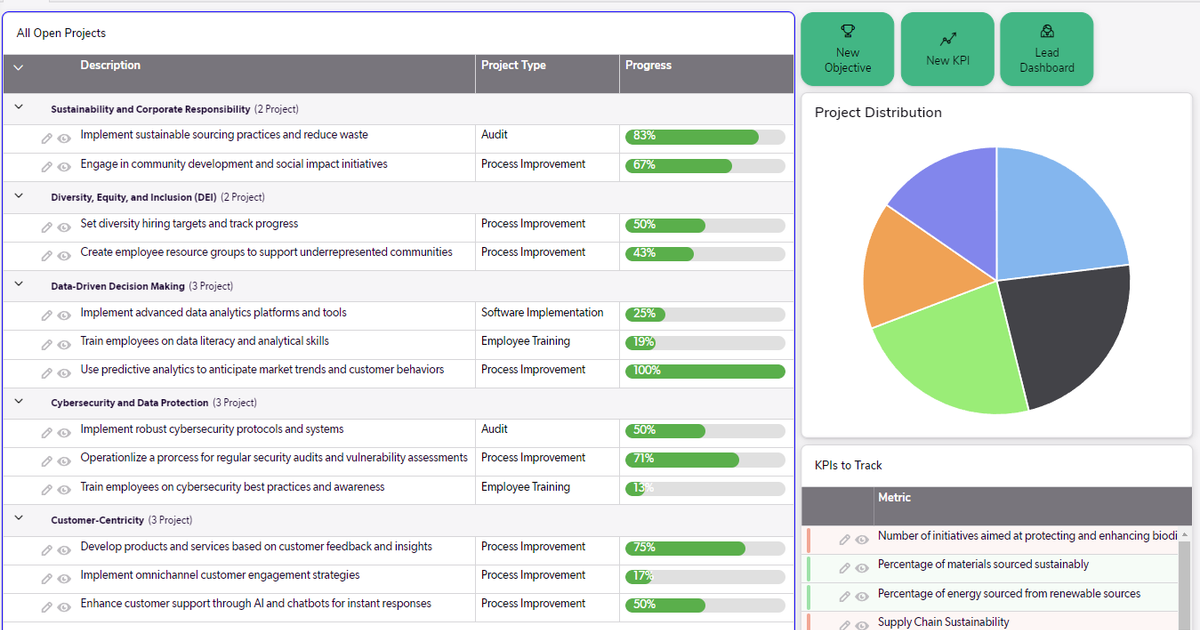
Task: Collapse Data-Driven Decision Making group
Action: coord(18,284)
